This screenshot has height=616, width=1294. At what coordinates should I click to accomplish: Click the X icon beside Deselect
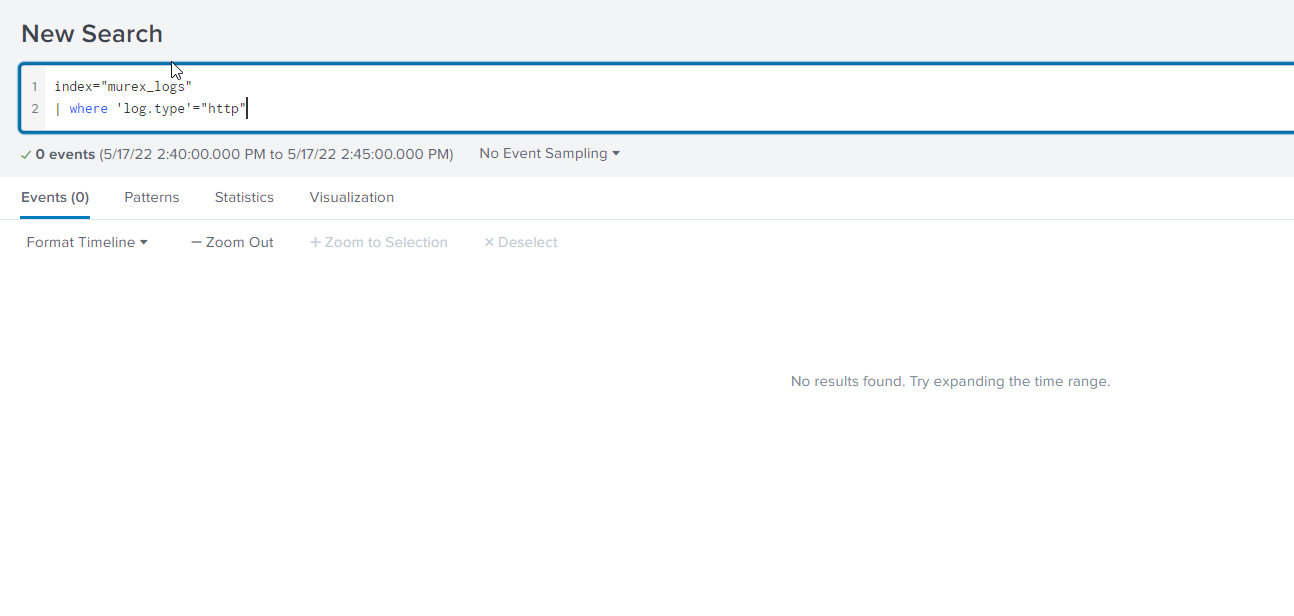click(489, 243)
